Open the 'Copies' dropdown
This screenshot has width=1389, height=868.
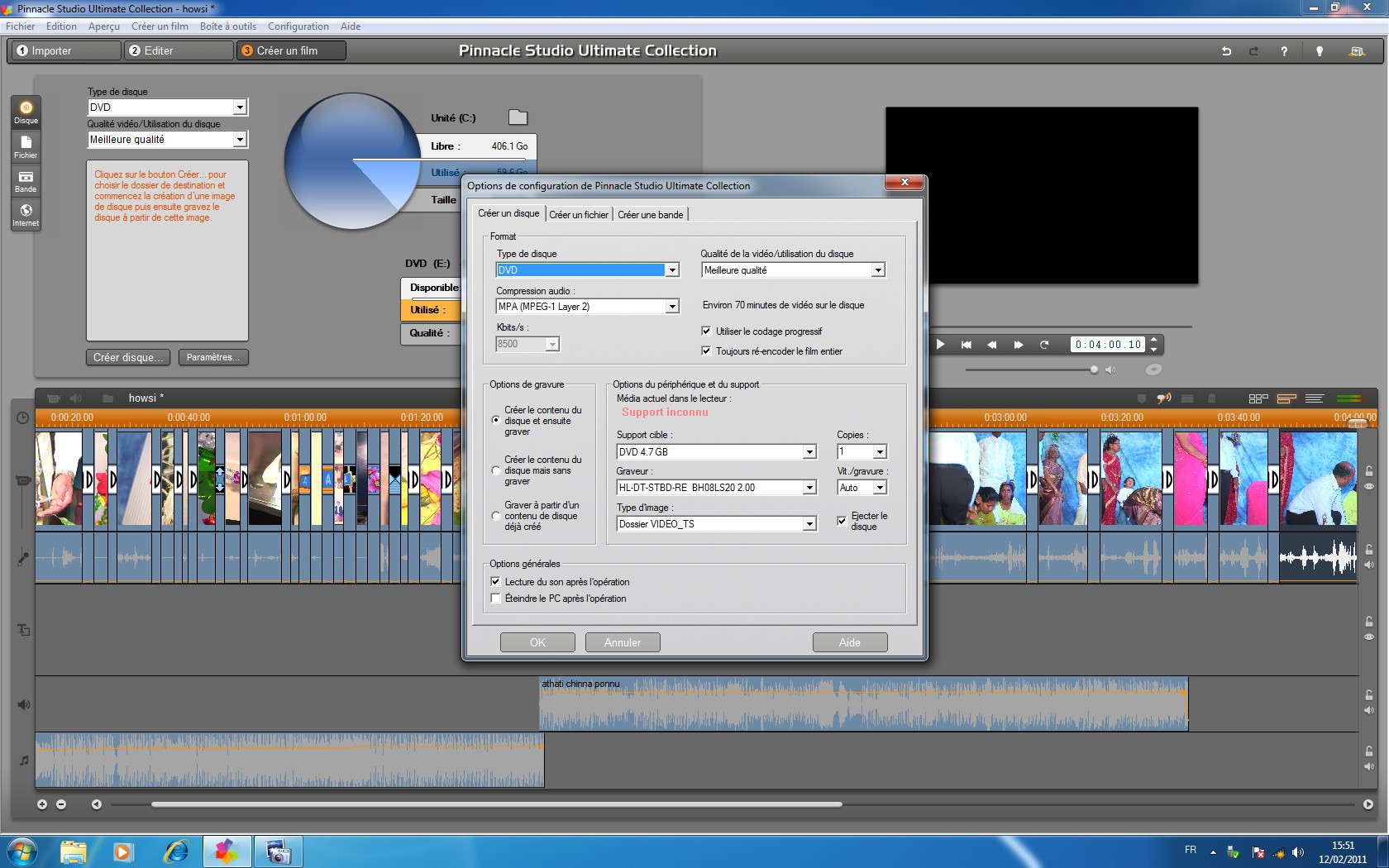pyautogui.click(x=880, y=452)
